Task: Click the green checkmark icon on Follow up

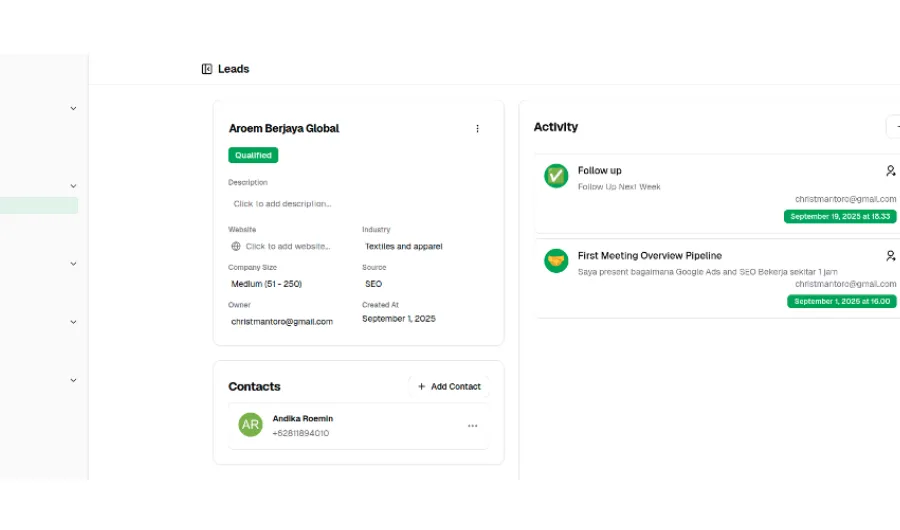Action: [x=556, y=176]
